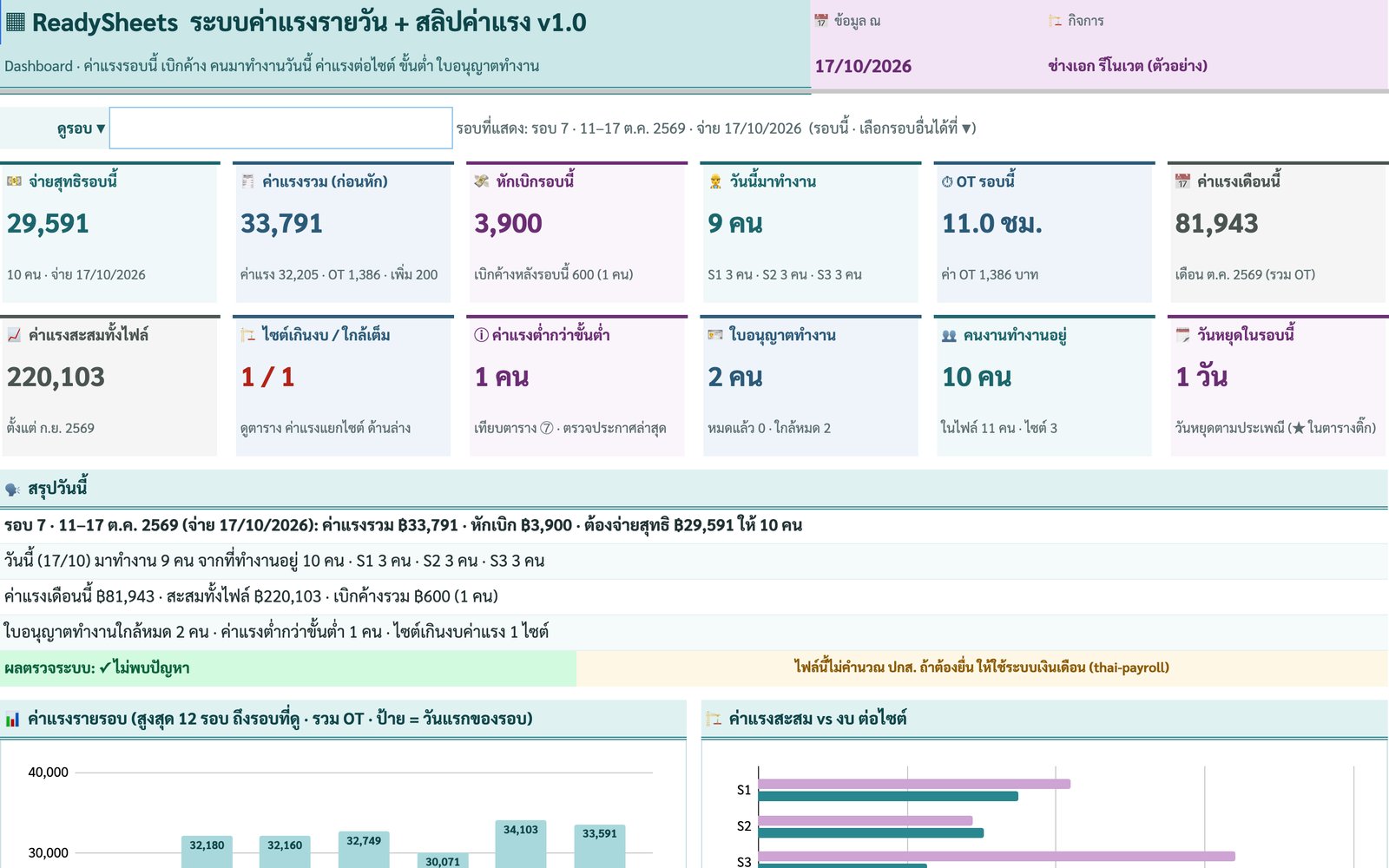
Task: Click the money icon on จ่ายสุทธิรอบนี้ card
Action: 15,181
